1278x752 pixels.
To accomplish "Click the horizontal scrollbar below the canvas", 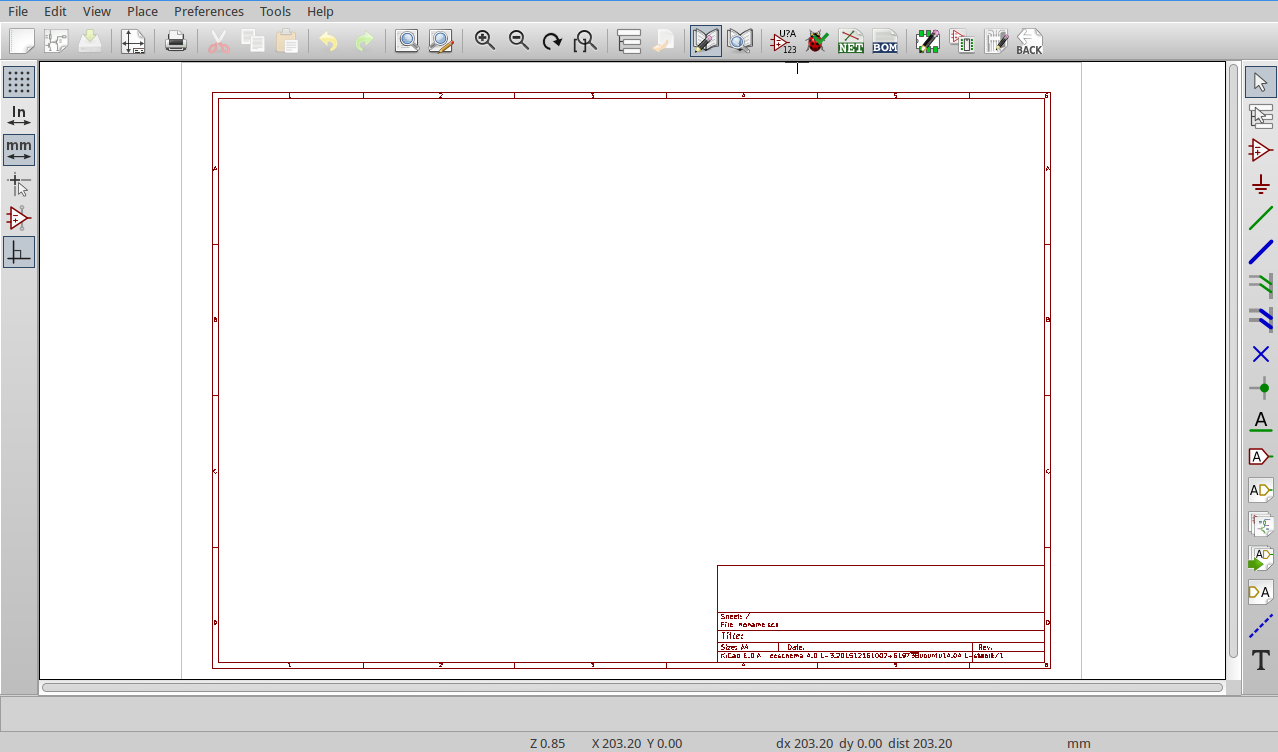I will (633, 687).
